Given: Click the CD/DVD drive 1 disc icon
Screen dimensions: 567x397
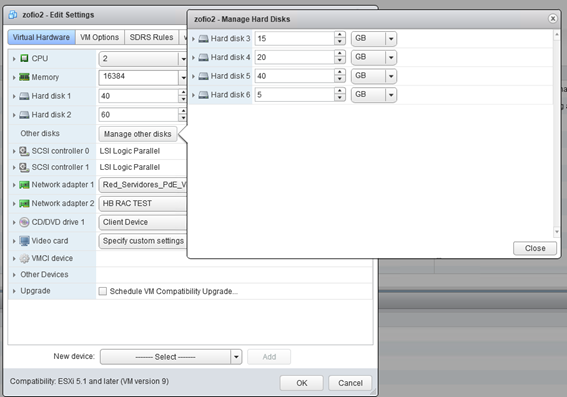Looking at the screenshot, I should 24,222.
